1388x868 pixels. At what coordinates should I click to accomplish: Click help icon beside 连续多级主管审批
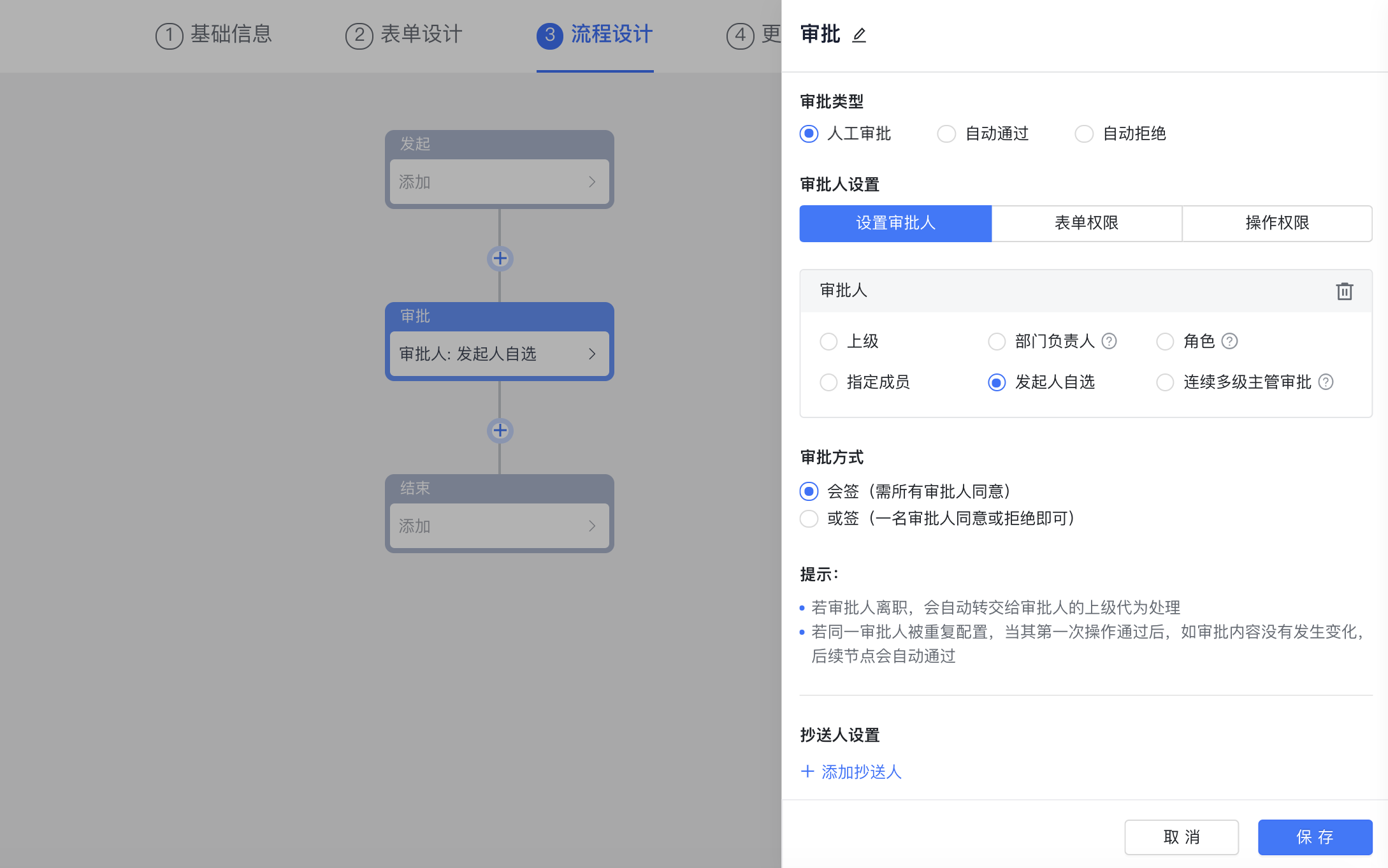point(1326,382)
